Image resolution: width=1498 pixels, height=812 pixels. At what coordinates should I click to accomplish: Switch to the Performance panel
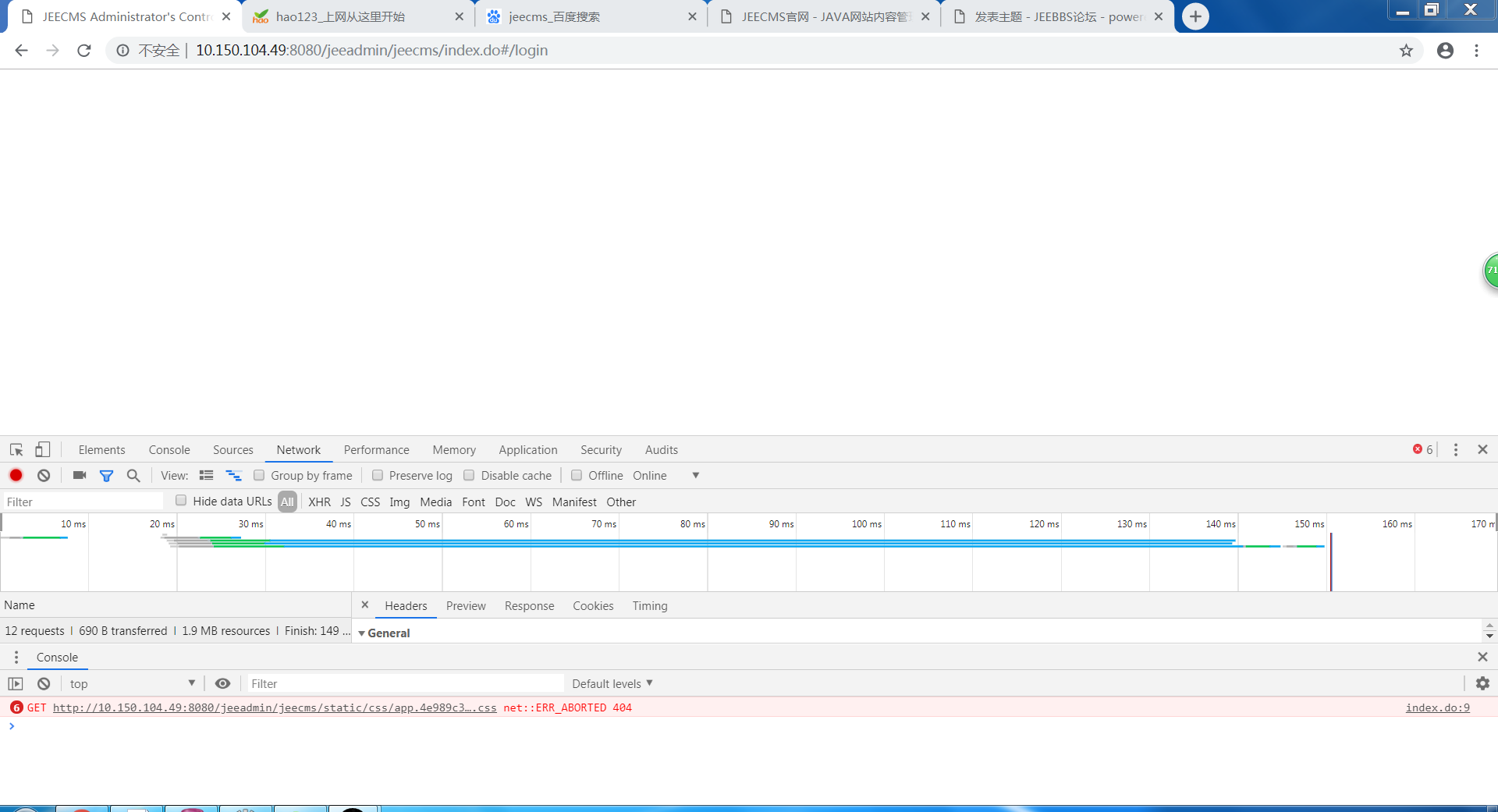coord(377,450)
